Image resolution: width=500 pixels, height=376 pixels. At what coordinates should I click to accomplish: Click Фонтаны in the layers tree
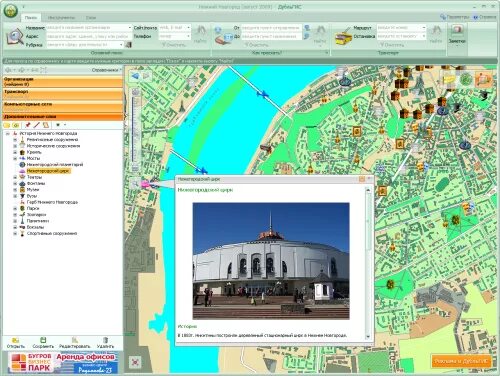36,183
